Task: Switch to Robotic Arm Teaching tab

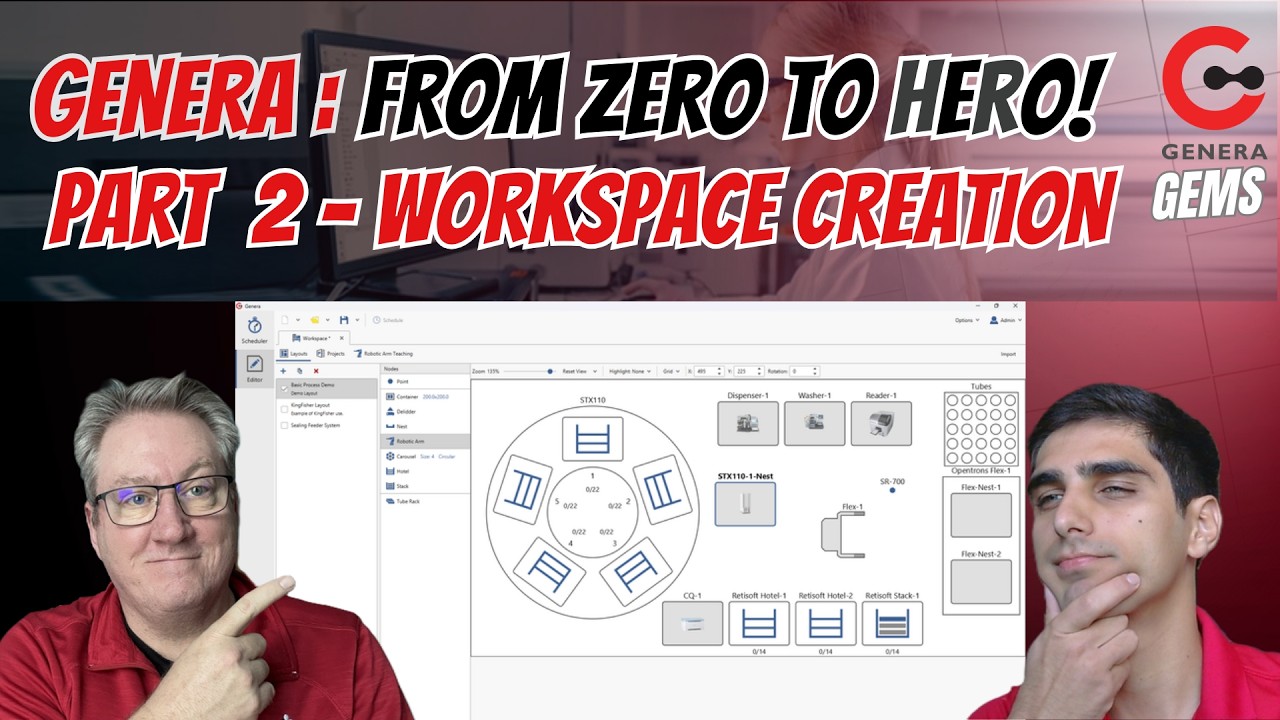Action: (383, 353)
